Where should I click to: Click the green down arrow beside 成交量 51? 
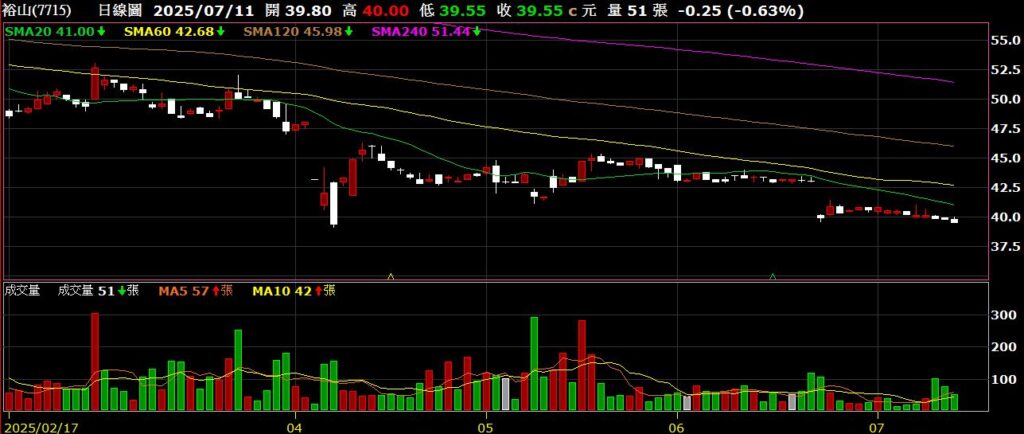point(122,291)
